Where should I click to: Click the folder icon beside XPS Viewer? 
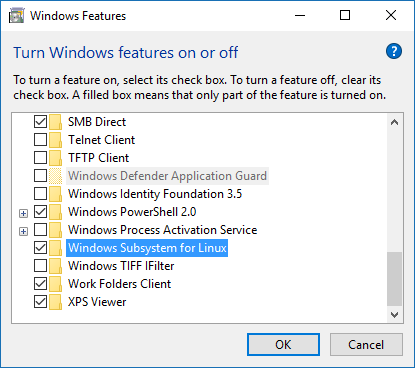pos(55,302)
